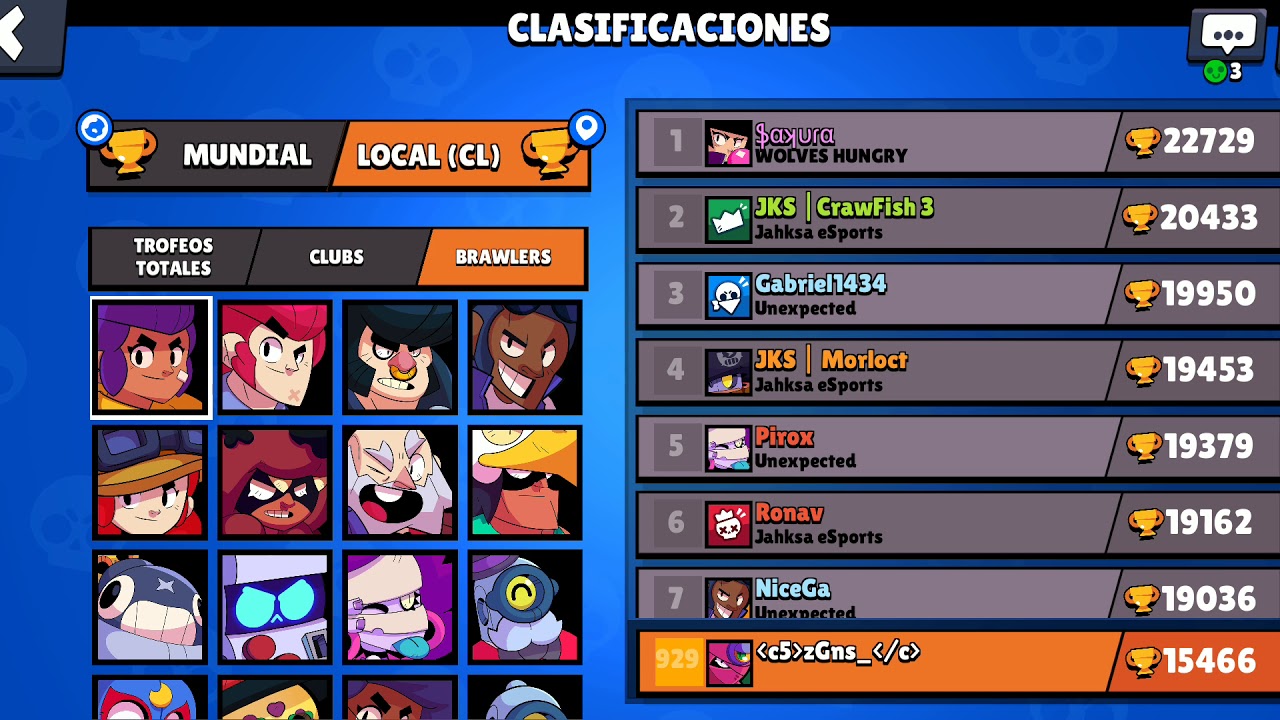Select the BRAWLERS tab
The width and height of the screenshot is (1280, 720).
coord(503,257)
